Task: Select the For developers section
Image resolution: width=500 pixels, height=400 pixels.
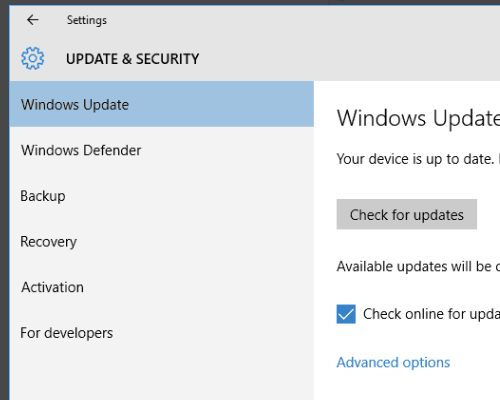Action: point(162,333)
